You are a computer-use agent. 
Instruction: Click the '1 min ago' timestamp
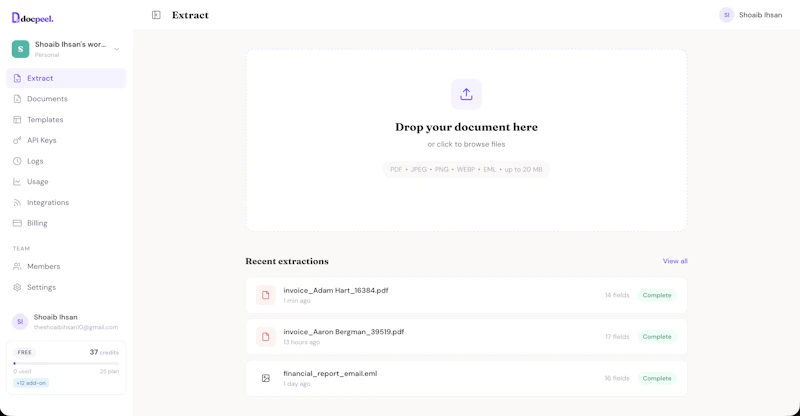point(297,301)
